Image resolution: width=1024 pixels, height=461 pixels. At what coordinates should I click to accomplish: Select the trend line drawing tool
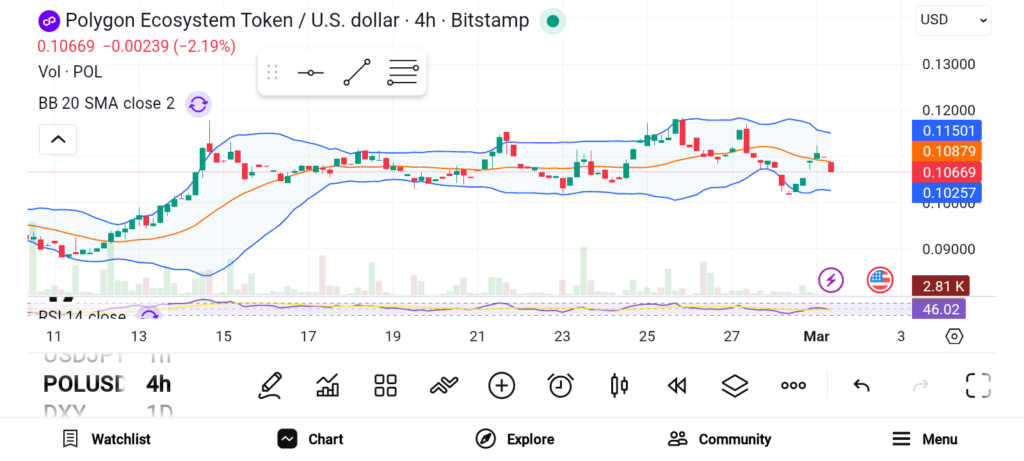pyautogui.click(x=356, y=73)
